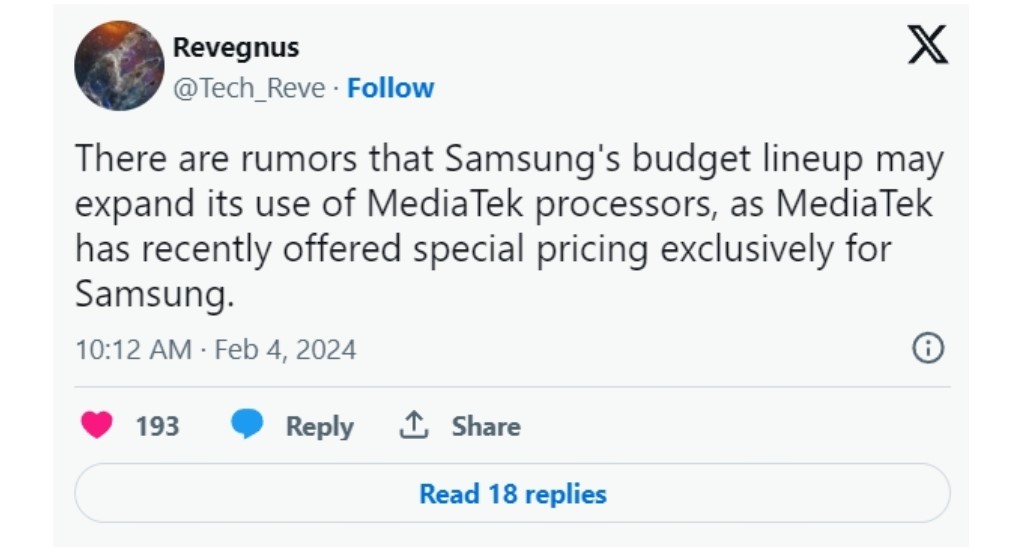The width and height of the screenshot is (1022, 553).
Task: Follow the Tech_Reve account
Action: tap(390, 88)
